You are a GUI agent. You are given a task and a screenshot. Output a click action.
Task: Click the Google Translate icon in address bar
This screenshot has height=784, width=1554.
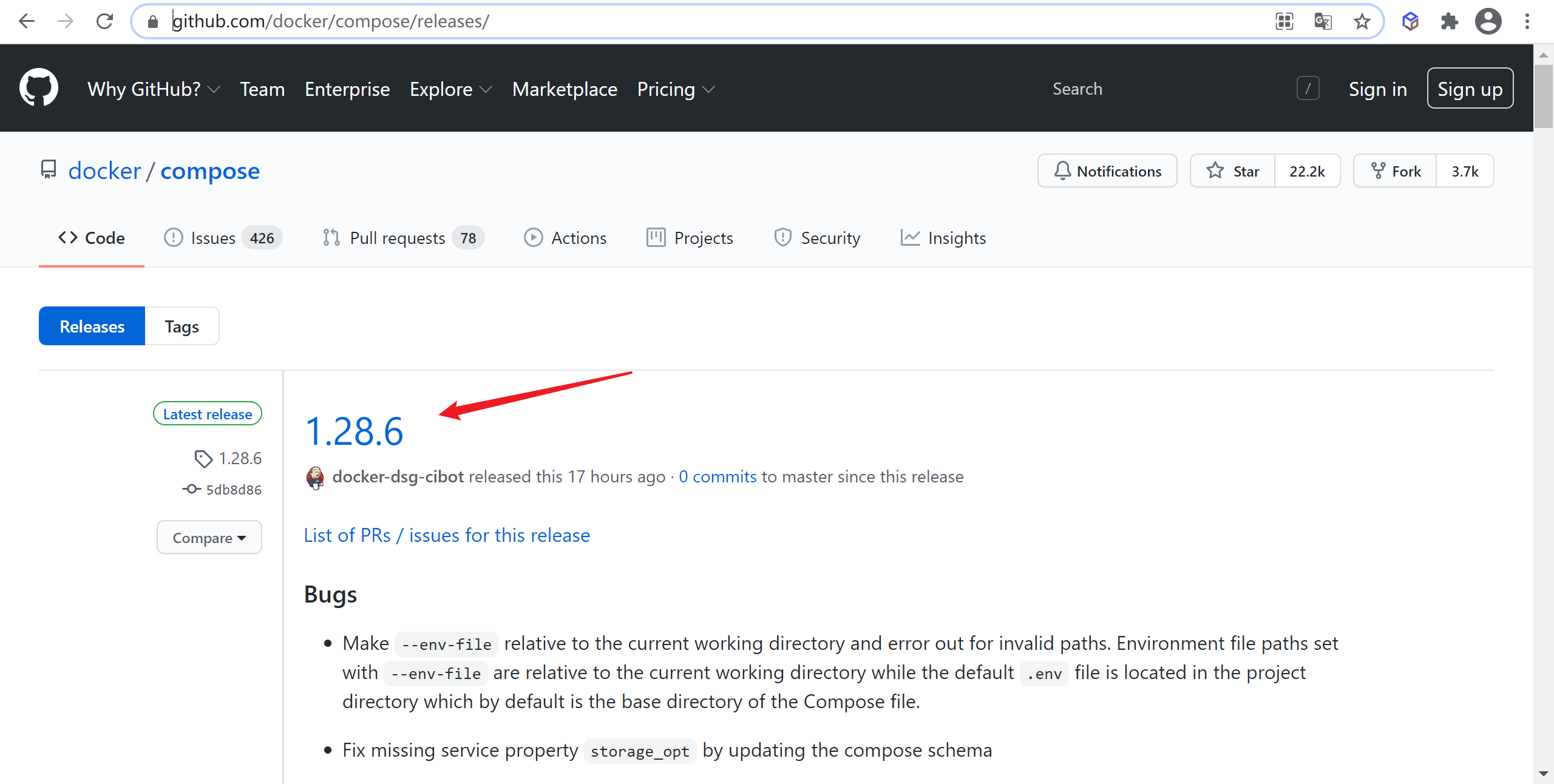1323,21
